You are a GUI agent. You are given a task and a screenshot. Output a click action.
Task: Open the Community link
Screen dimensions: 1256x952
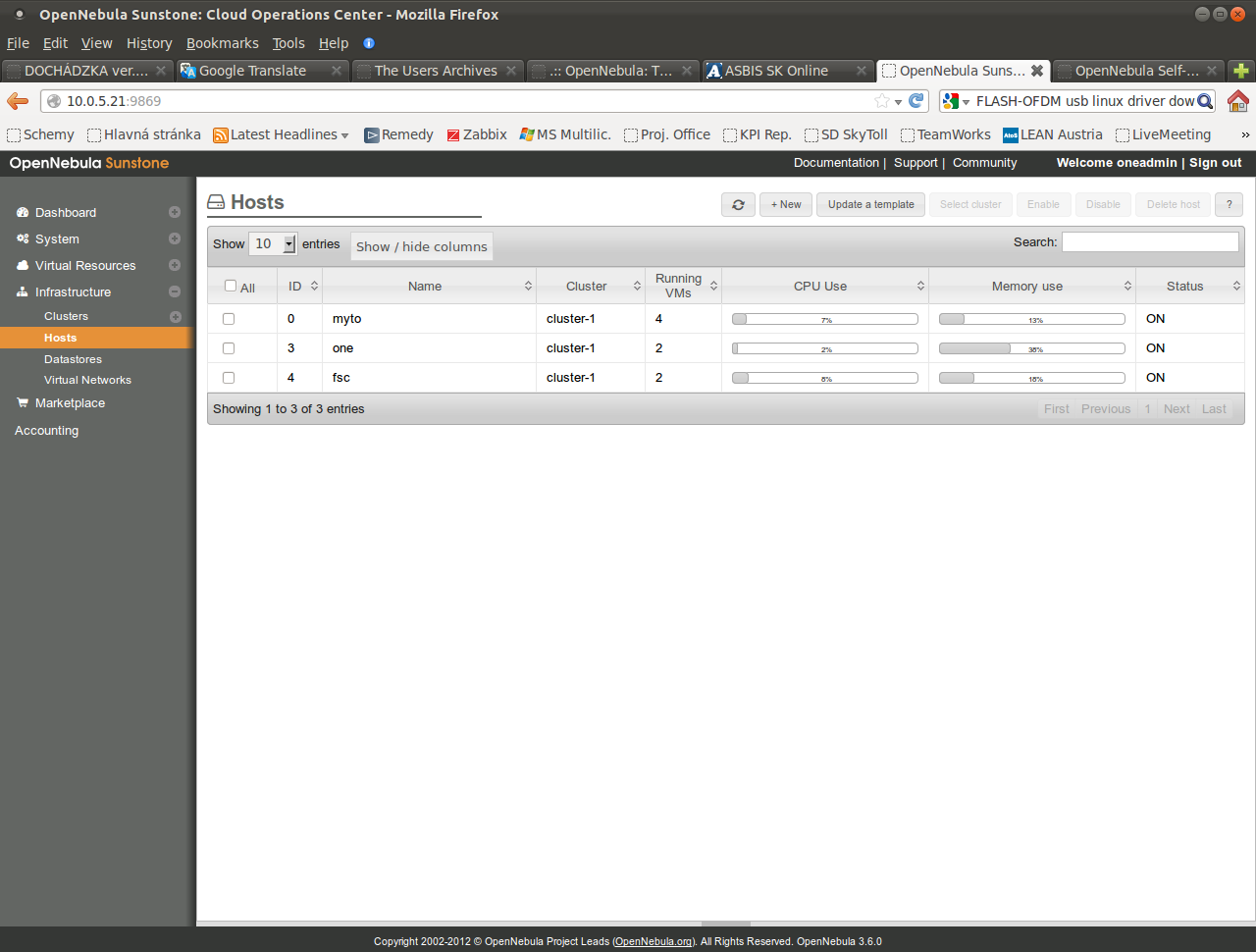coord(984,163)
